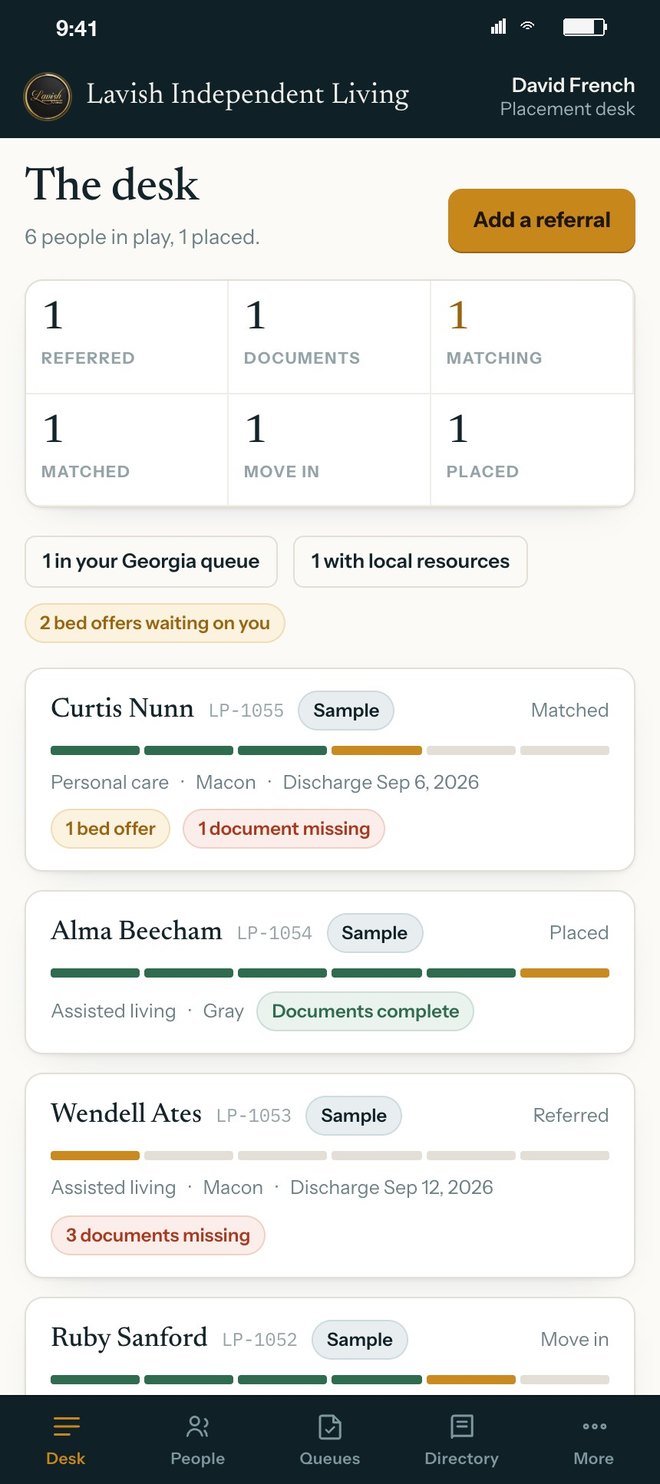Open Curtis Nunn's referral card
Image resolution: width=660 pixels, height=1484 pixels.
click(x=330, y=770)
